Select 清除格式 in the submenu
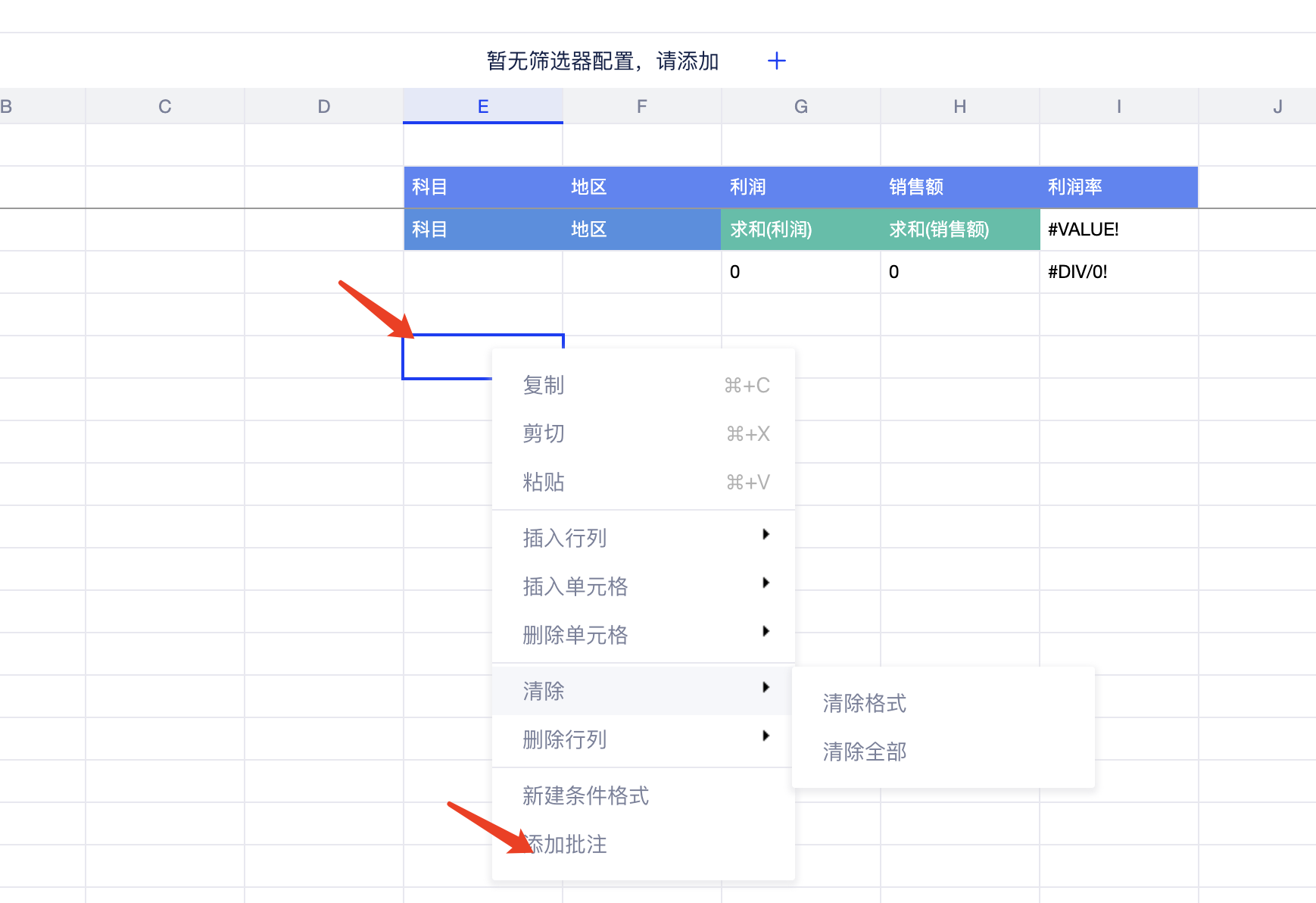1316x903 pixels. point(865,703)
